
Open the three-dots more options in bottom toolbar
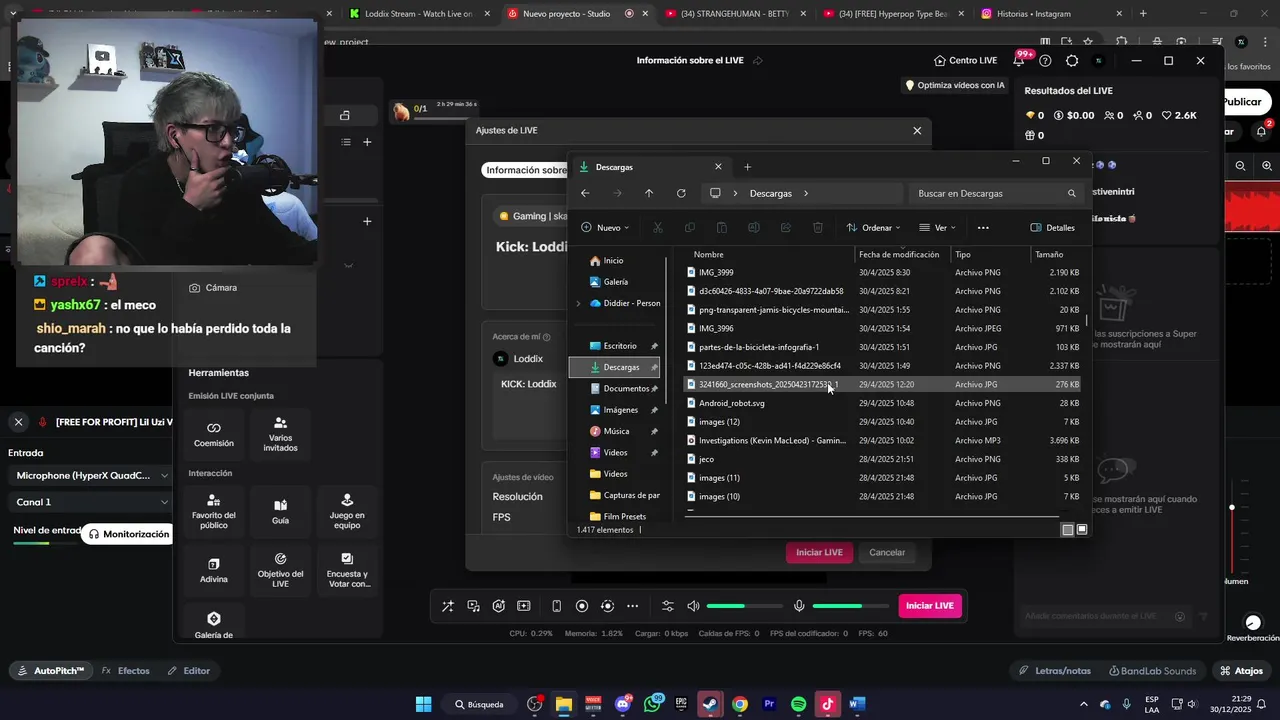632,606
